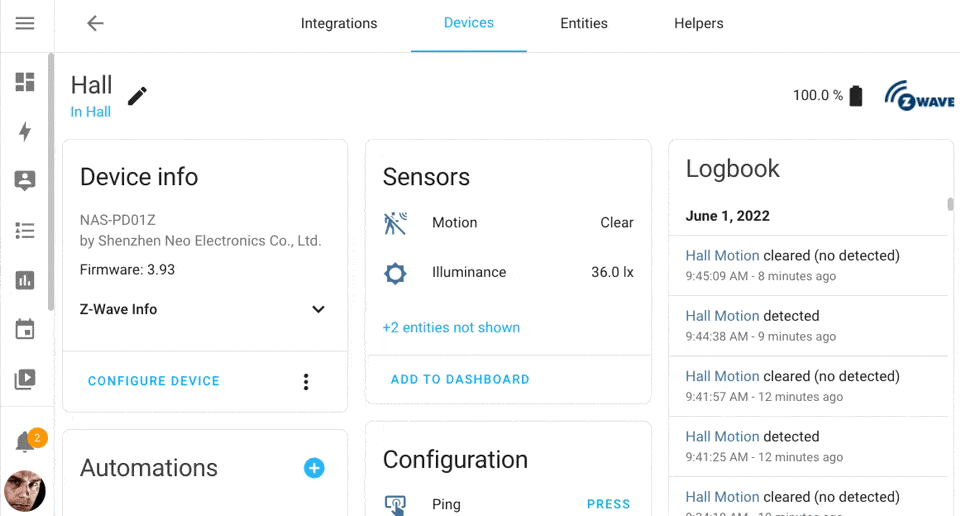The width and height of the screenshot is (960, 516).
Task: Open the device three-dot overflow menu
Action: click(x=306, y=382)
